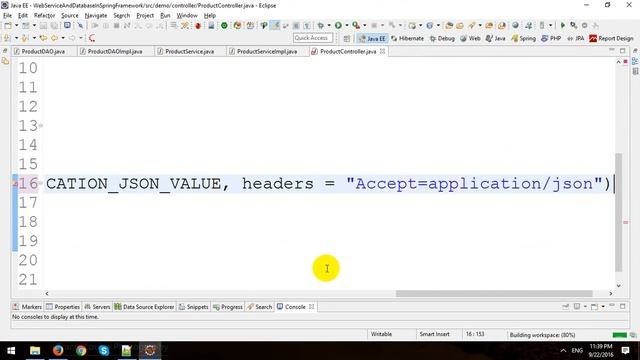This screenshot has width=640, height=360.
Task: Open the Navigate menu
Action: click(96, 16)
